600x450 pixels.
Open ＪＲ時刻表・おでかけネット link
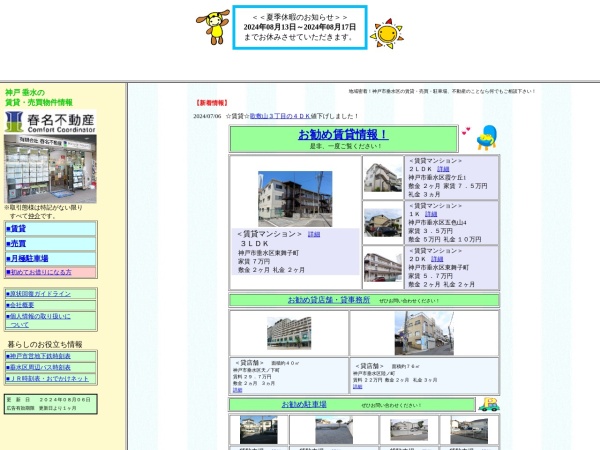pyautogui.click(x=47, y=378)
